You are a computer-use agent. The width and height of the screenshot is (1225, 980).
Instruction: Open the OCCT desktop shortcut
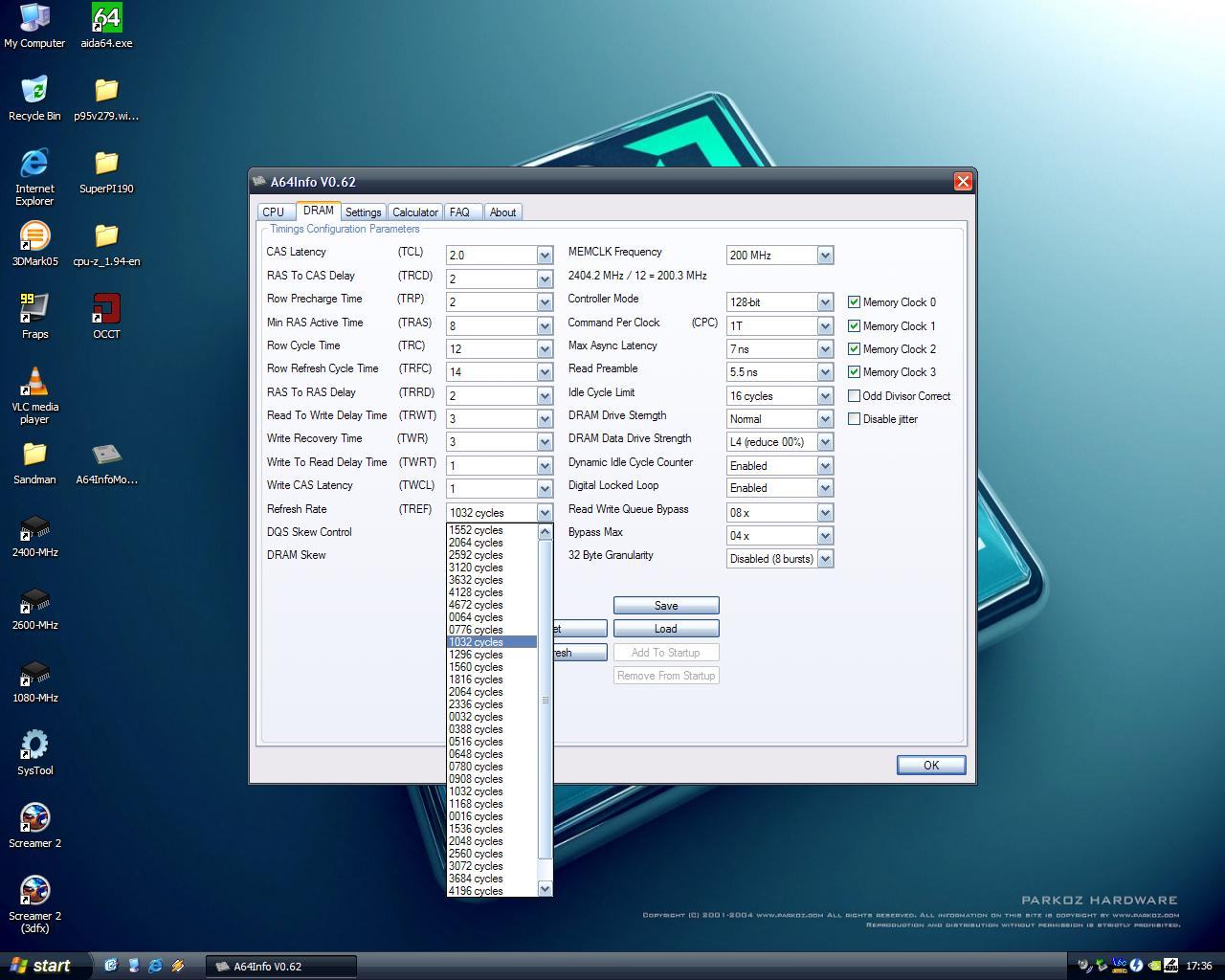click(106, 310)
